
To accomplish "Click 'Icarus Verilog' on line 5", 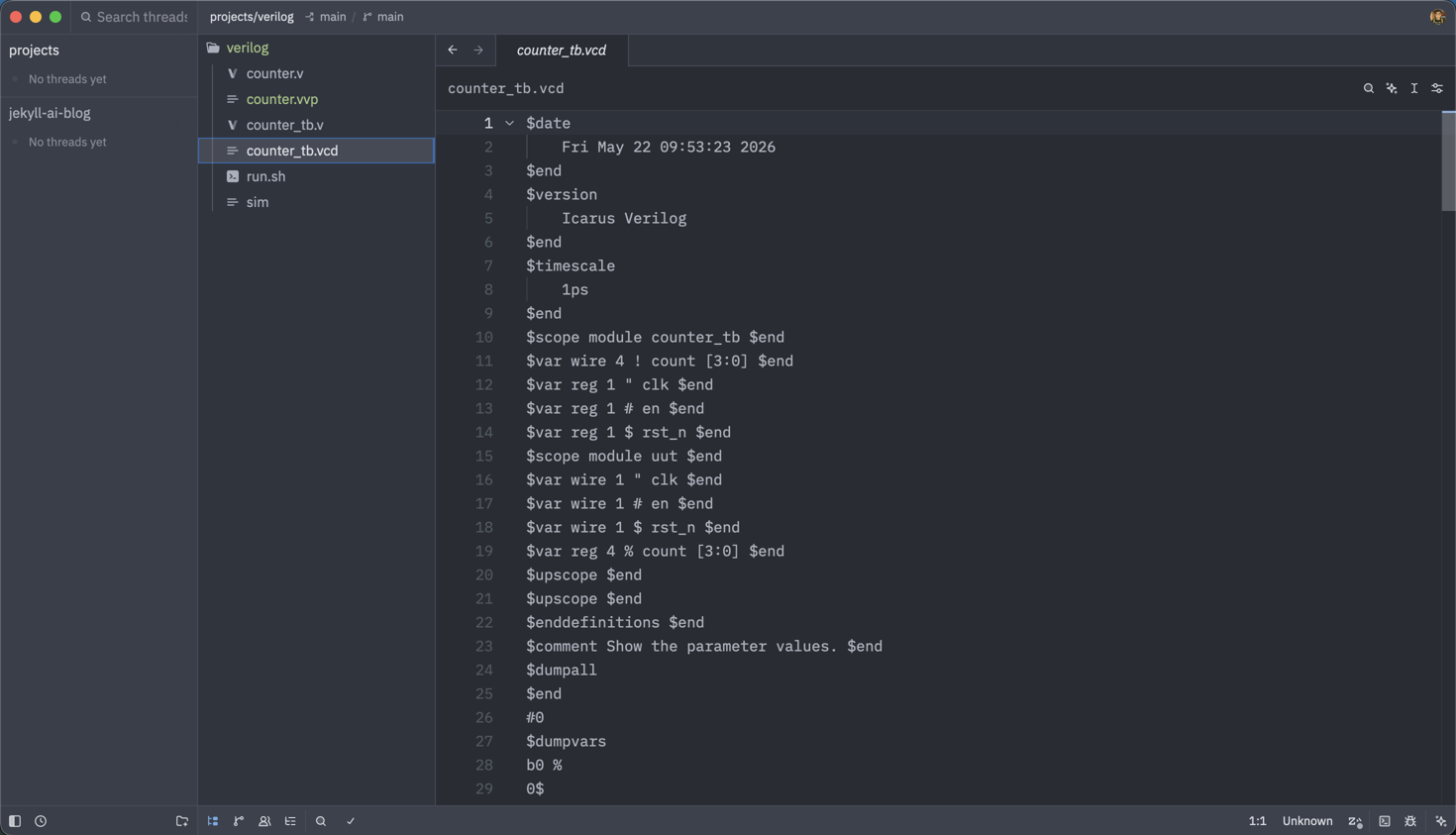I will click(624, 219).
